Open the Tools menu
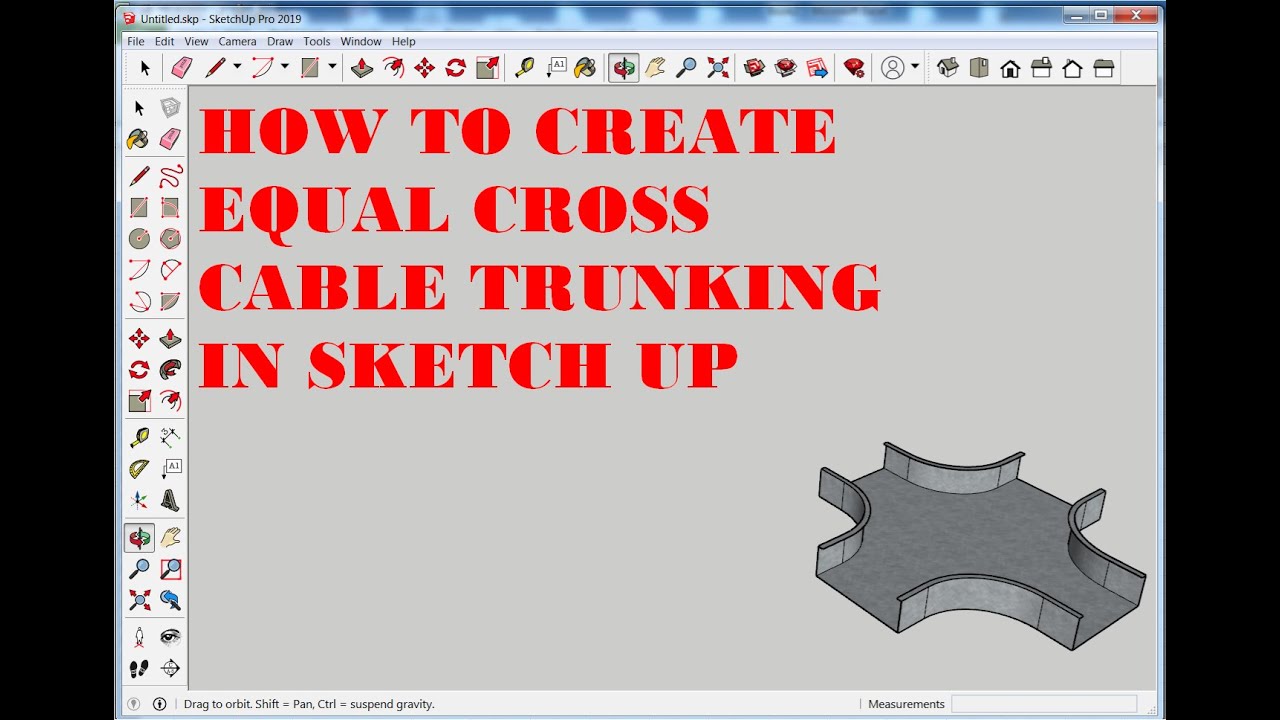Image resolution: width=1280 pixels, height=720 pixels. (316, 42)
